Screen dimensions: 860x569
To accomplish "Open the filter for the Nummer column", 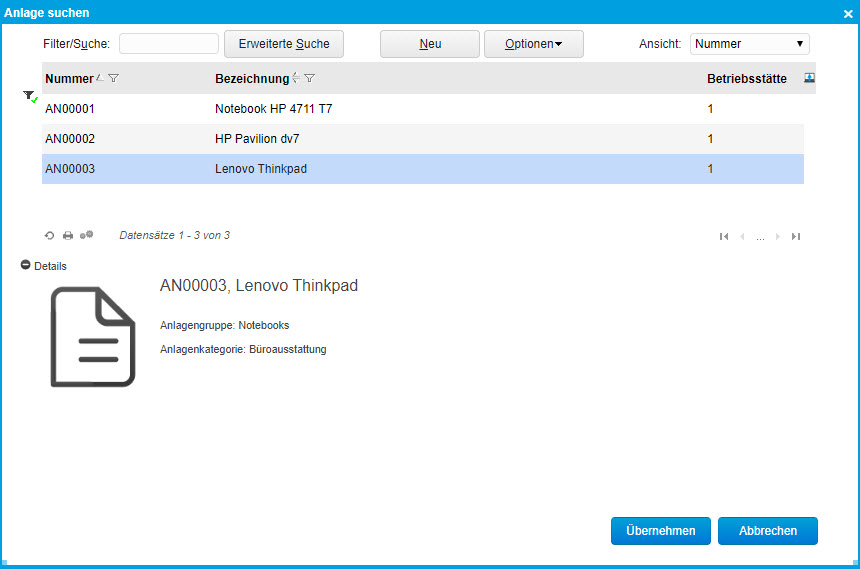I will 114,79.
